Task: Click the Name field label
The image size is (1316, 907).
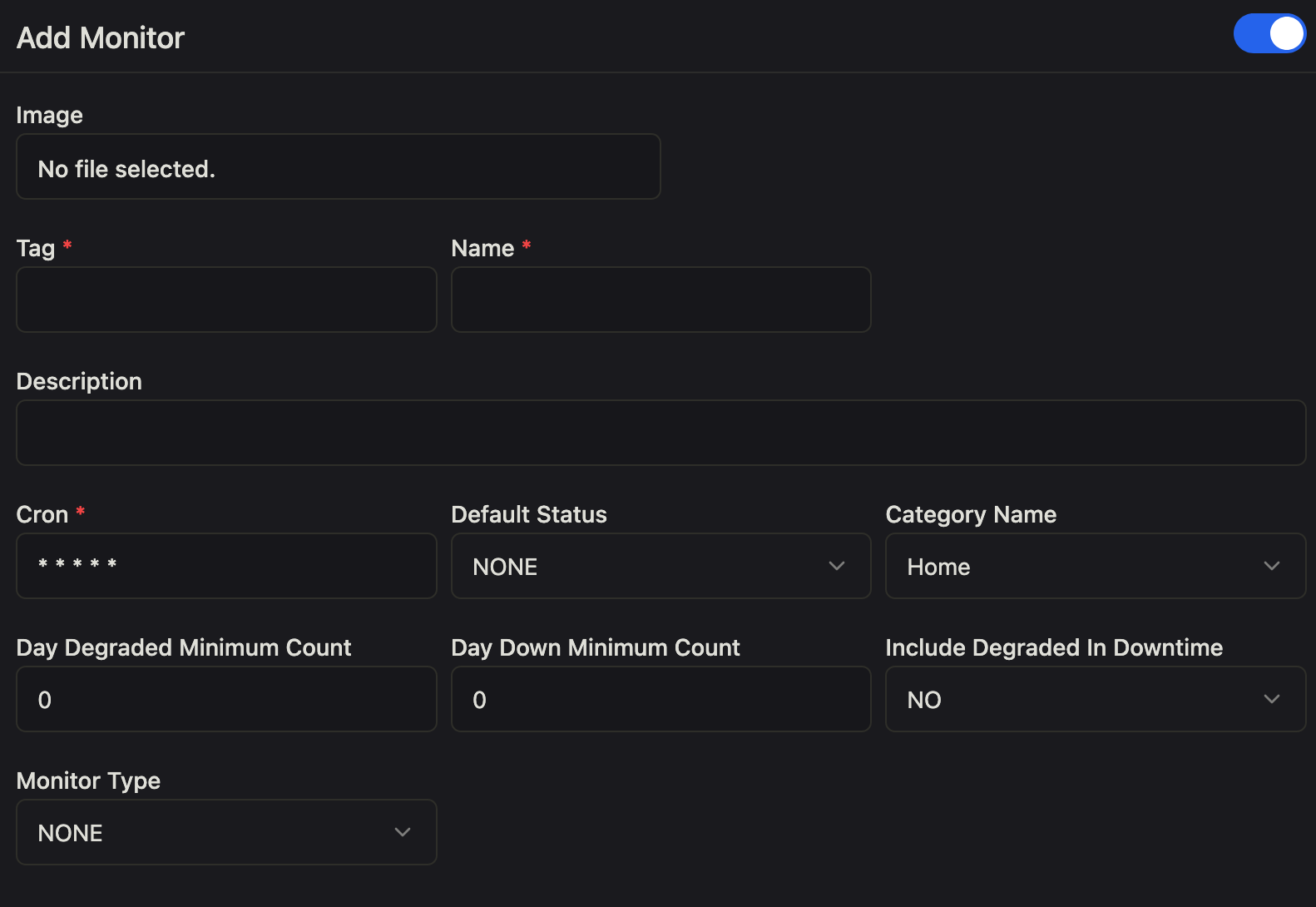Action: point(482,248)
